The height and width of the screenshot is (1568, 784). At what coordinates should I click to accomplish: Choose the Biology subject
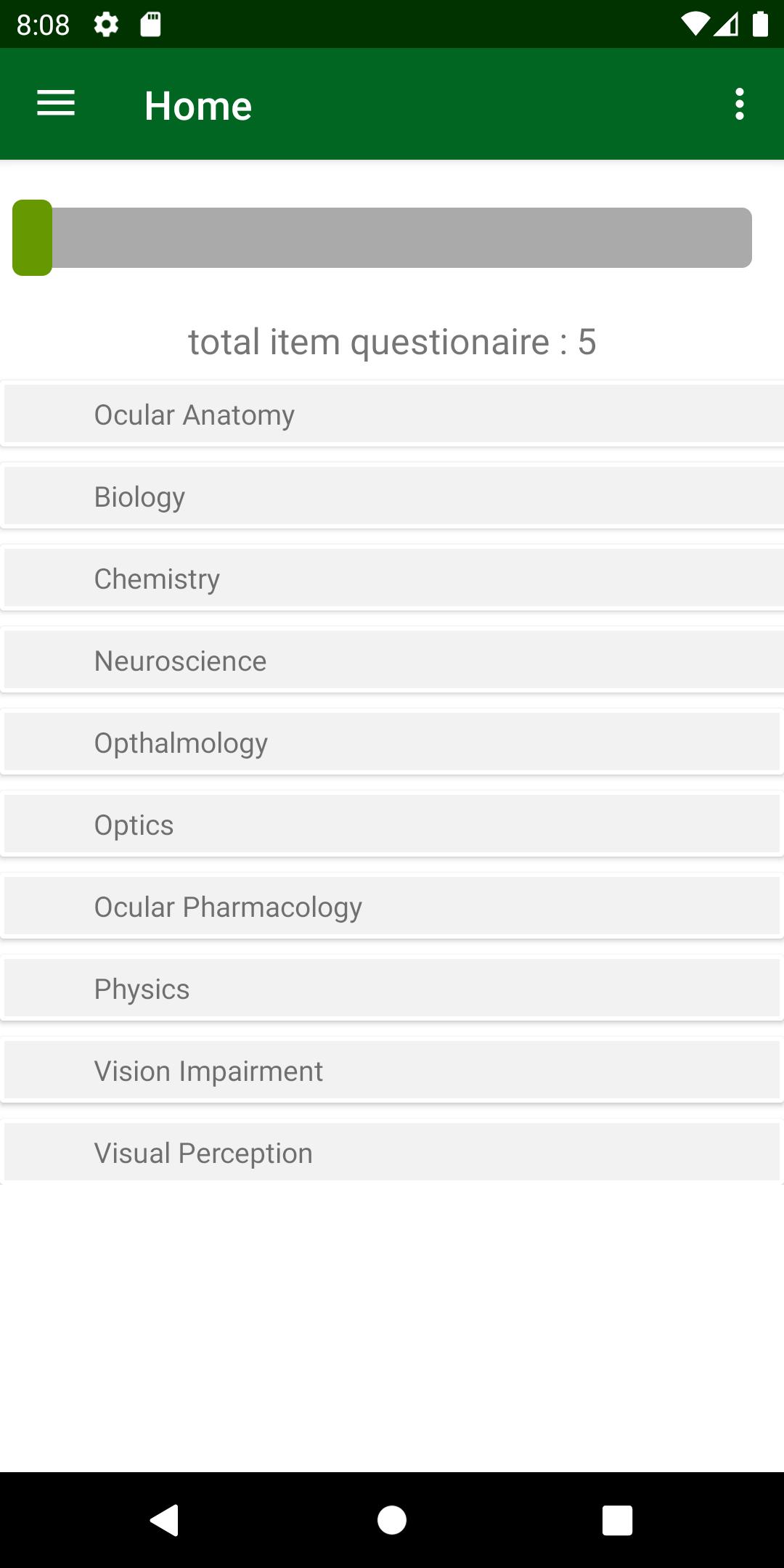coord(392,497)
